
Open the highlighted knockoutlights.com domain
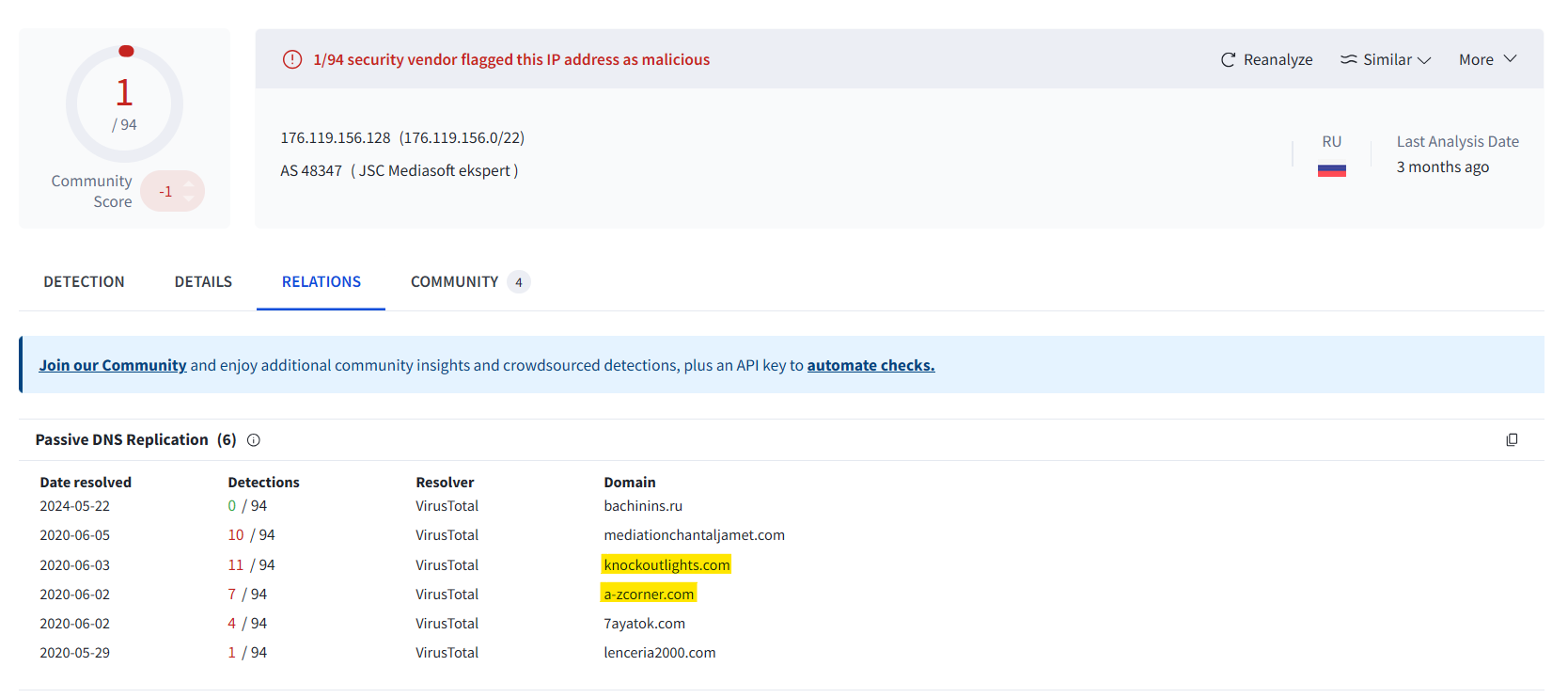pos(666,564)
